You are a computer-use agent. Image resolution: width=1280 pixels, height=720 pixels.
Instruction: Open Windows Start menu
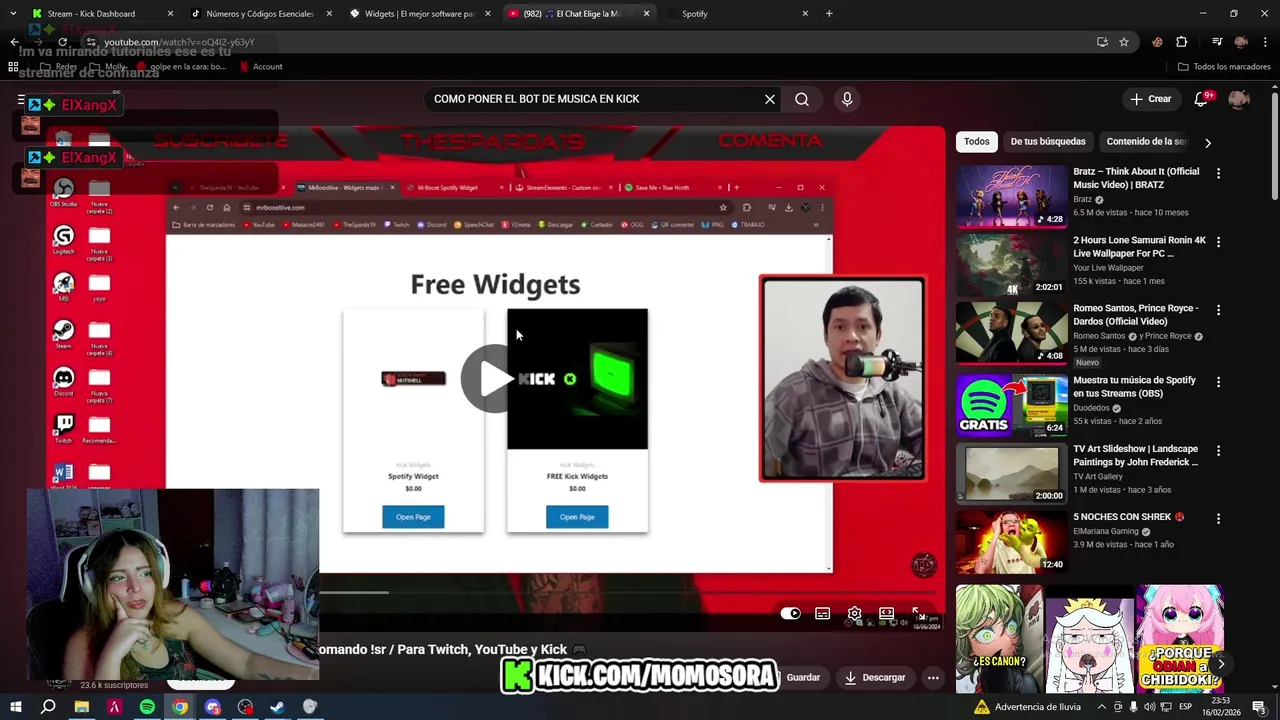16,707
